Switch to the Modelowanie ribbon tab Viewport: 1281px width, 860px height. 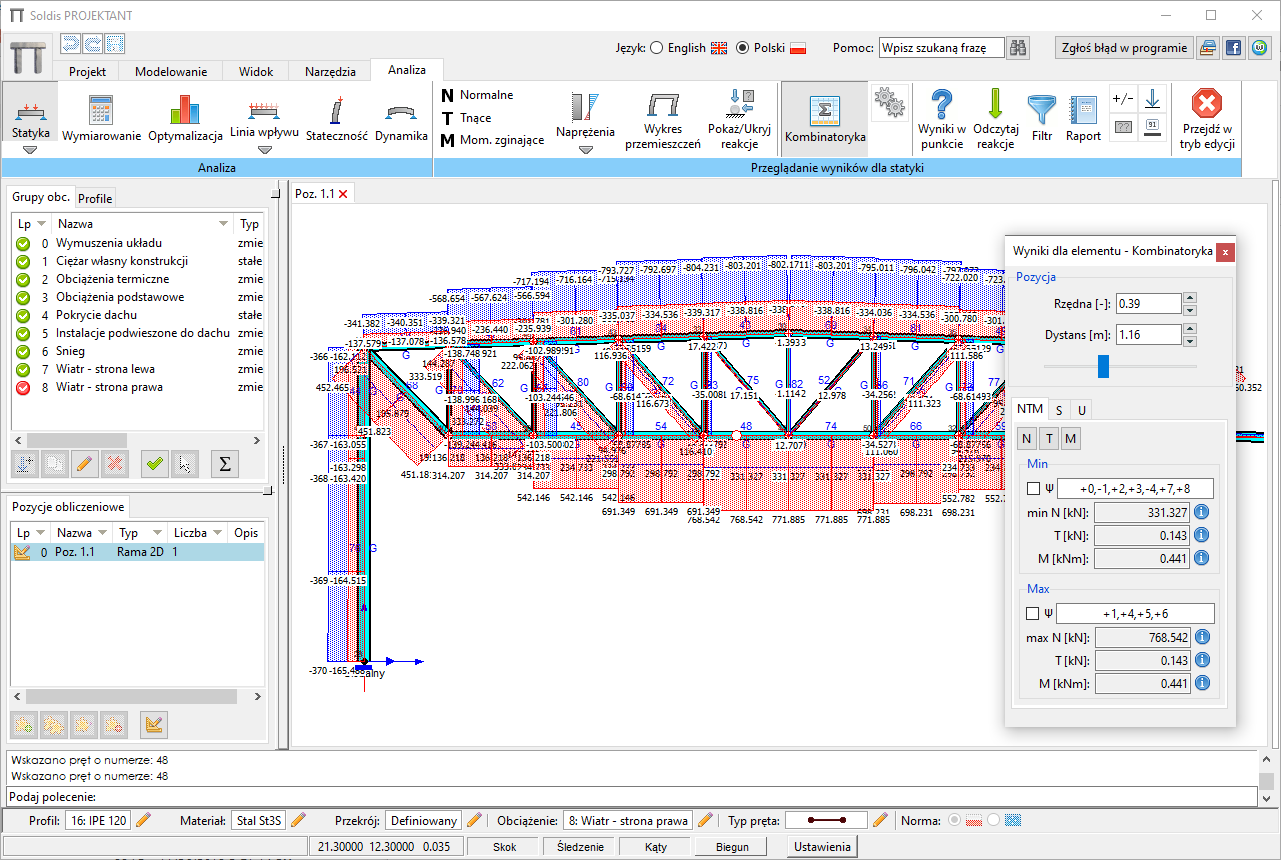point(171,72)
